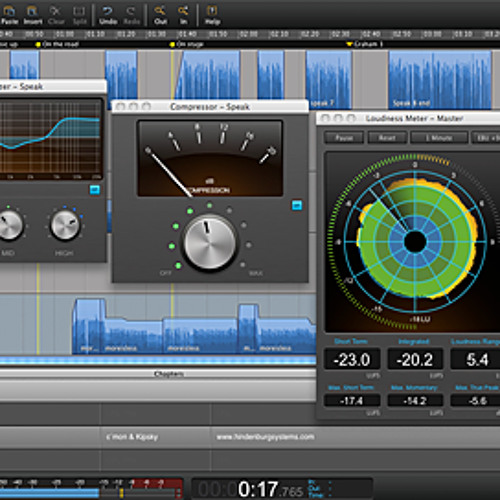Click the 'On stage' timeline marker

pos(187,44)
